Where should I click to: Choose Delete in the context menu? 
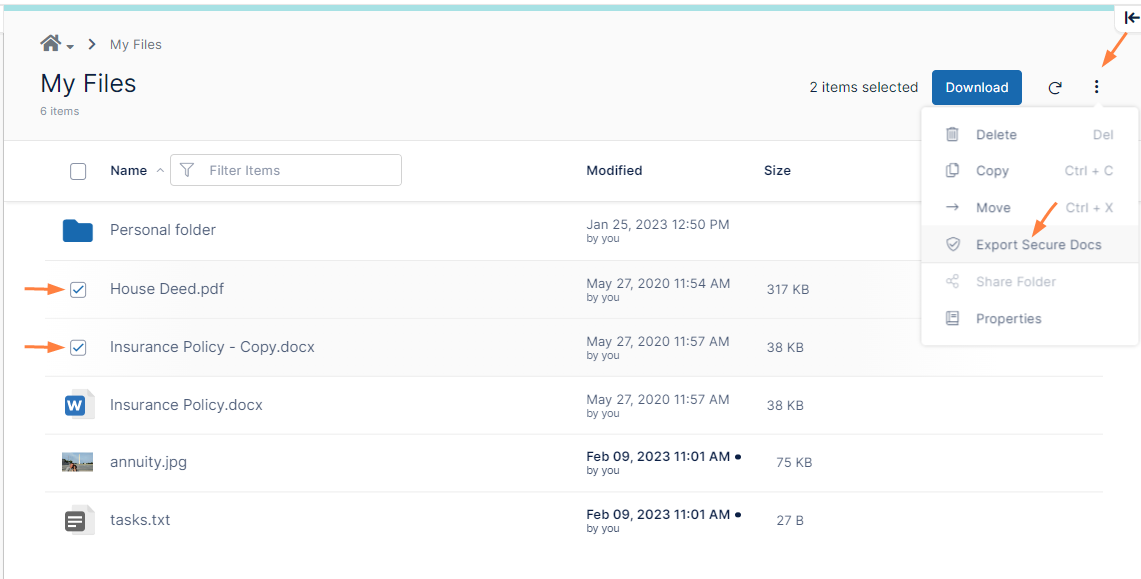(995, 135)
